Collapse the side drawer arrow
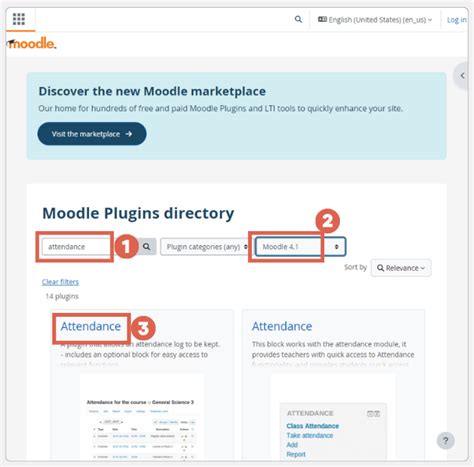Screen dimensions: 474x467 462,76
